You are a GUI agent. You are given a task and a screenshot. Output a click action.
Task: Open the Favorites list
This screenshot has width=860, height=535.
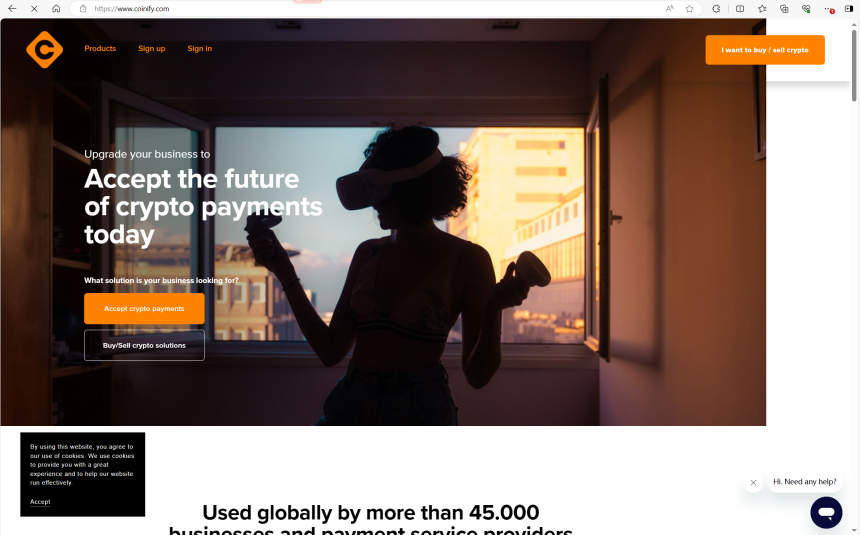click(762, 9)
